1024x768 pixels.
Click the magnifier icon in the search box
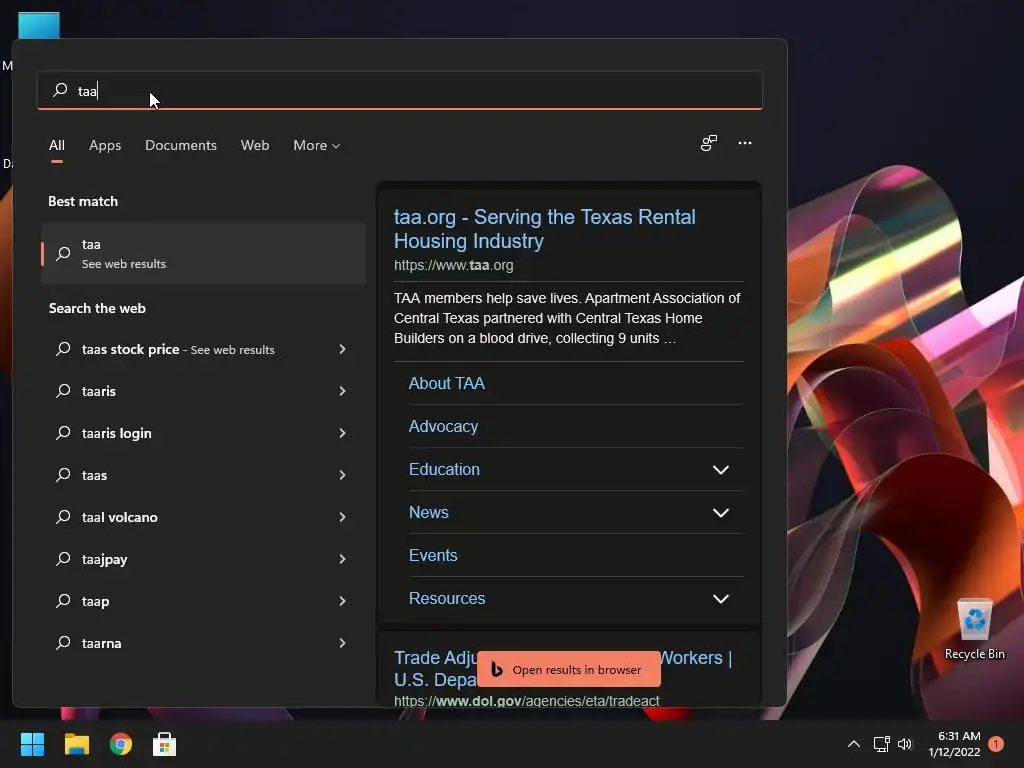pos(60,89)
